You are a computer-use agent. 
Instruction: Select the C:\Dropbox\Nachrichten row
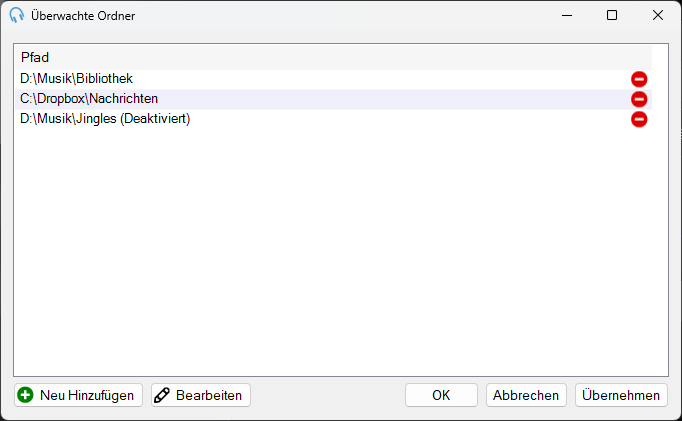[x=333, y=99]
